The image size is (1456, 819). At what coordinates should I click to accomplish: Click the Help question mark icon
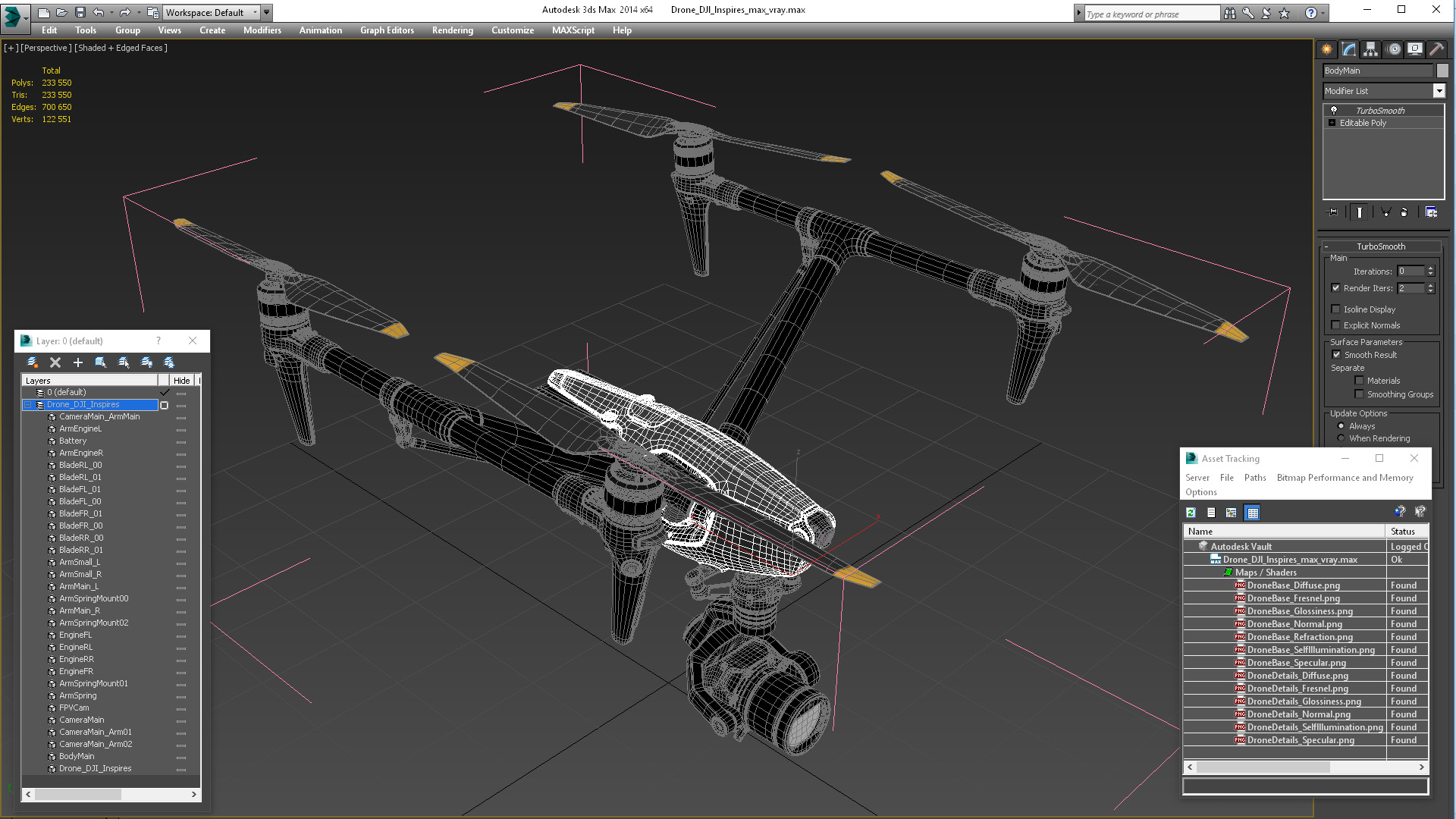coord(1311,13)
